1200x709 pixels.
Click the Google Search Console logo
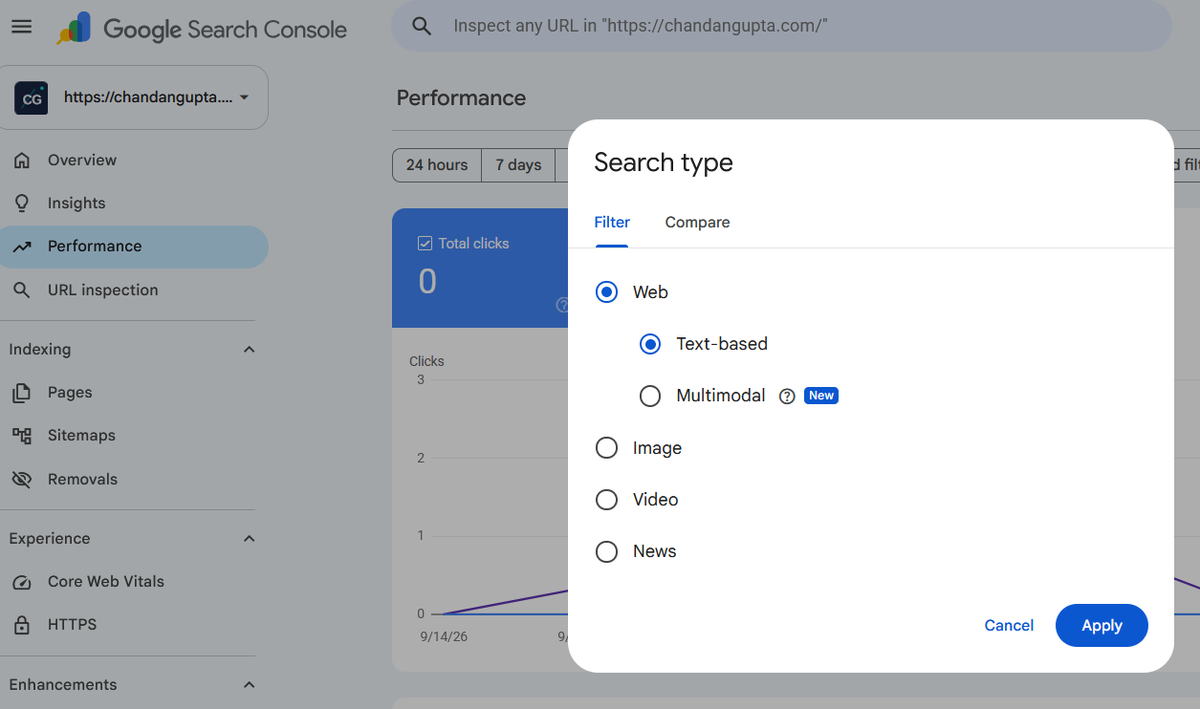tap(202, 29)
